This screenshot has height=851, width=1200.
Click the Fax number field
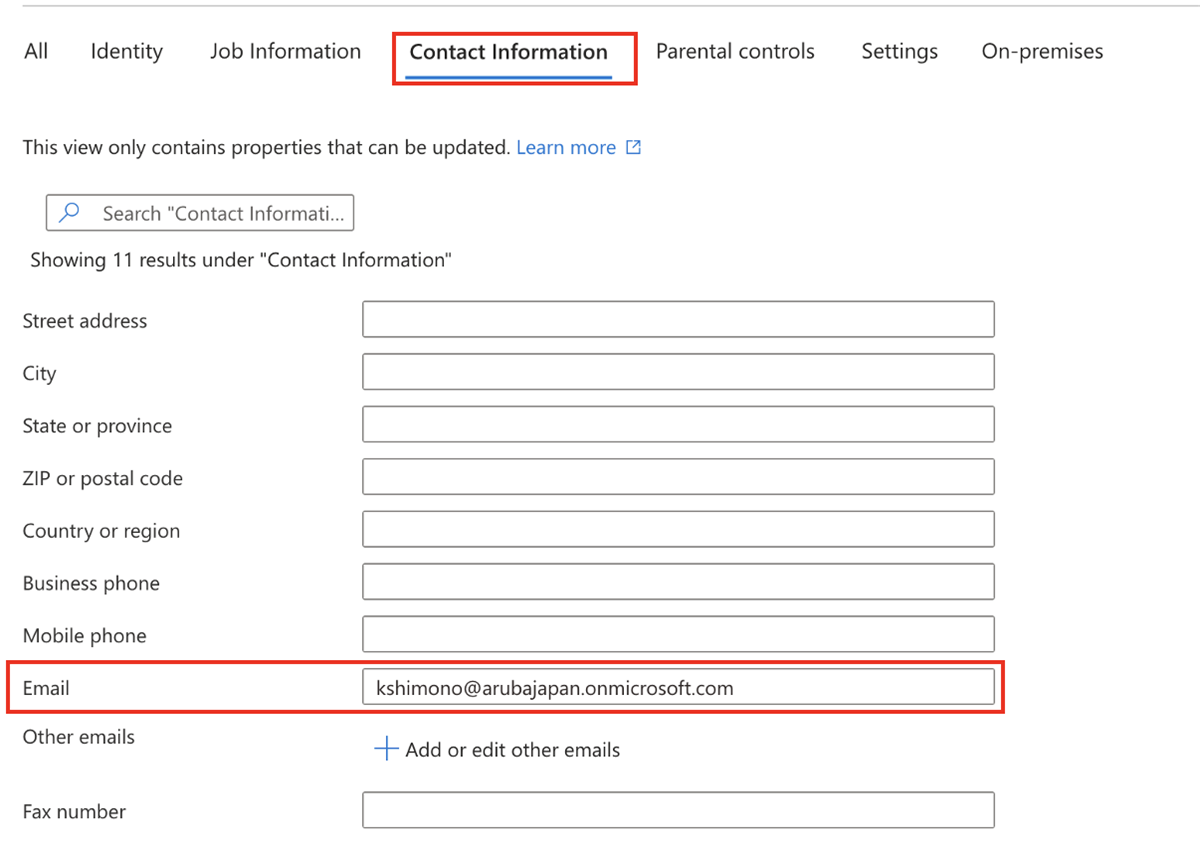678,810
